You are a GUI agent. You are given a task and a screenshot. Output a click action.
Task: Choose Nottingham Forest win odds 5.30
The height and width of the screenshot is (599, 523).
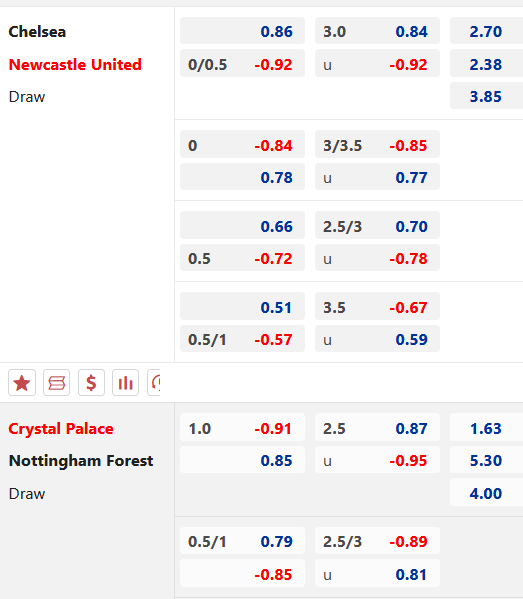pyautogui.click(x=486, y=460)
